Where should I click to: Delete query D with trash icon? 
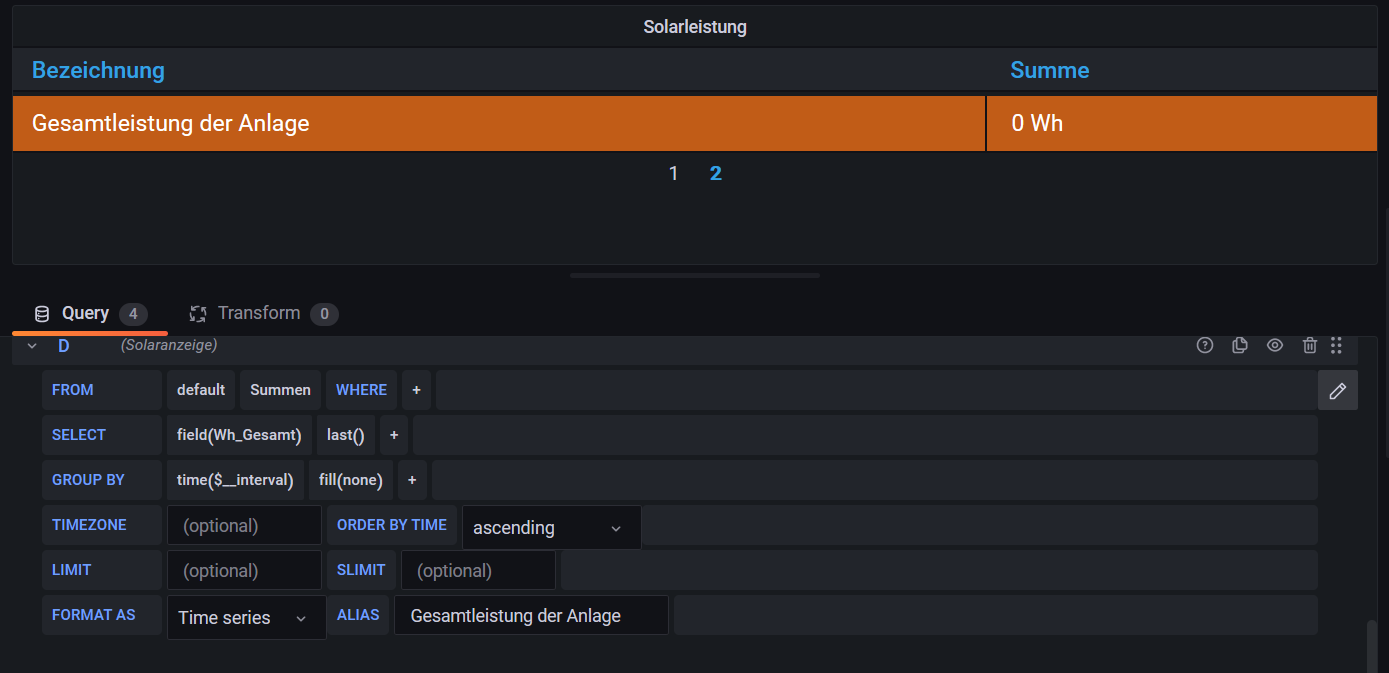pyautogui.click(x=1310, y=345)
